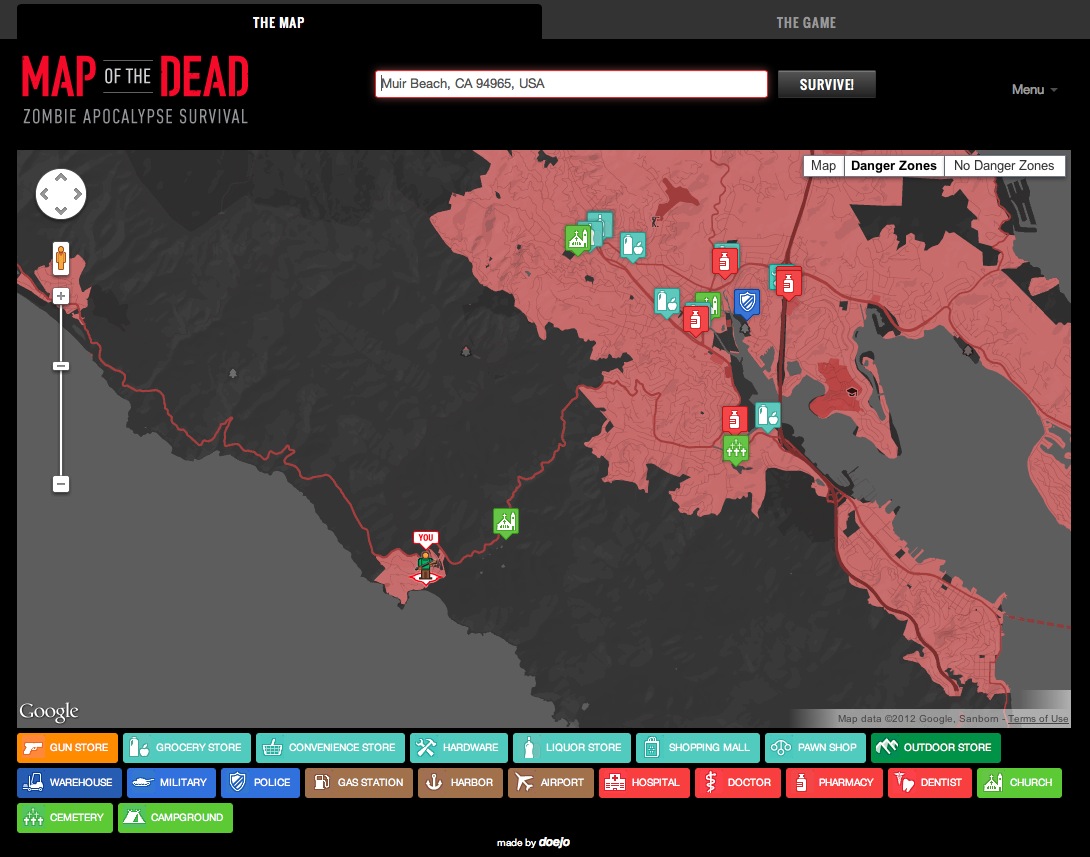The height and width of the screenshot is (857, 1090).
Task: Select The Map tab
Action: coord(278,22)
